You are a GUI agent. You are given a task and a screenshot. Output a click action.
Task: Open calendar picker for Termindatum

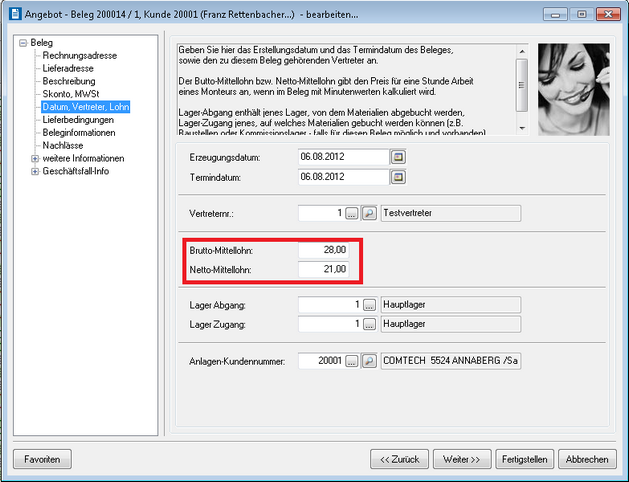click(x=398, y=177)
